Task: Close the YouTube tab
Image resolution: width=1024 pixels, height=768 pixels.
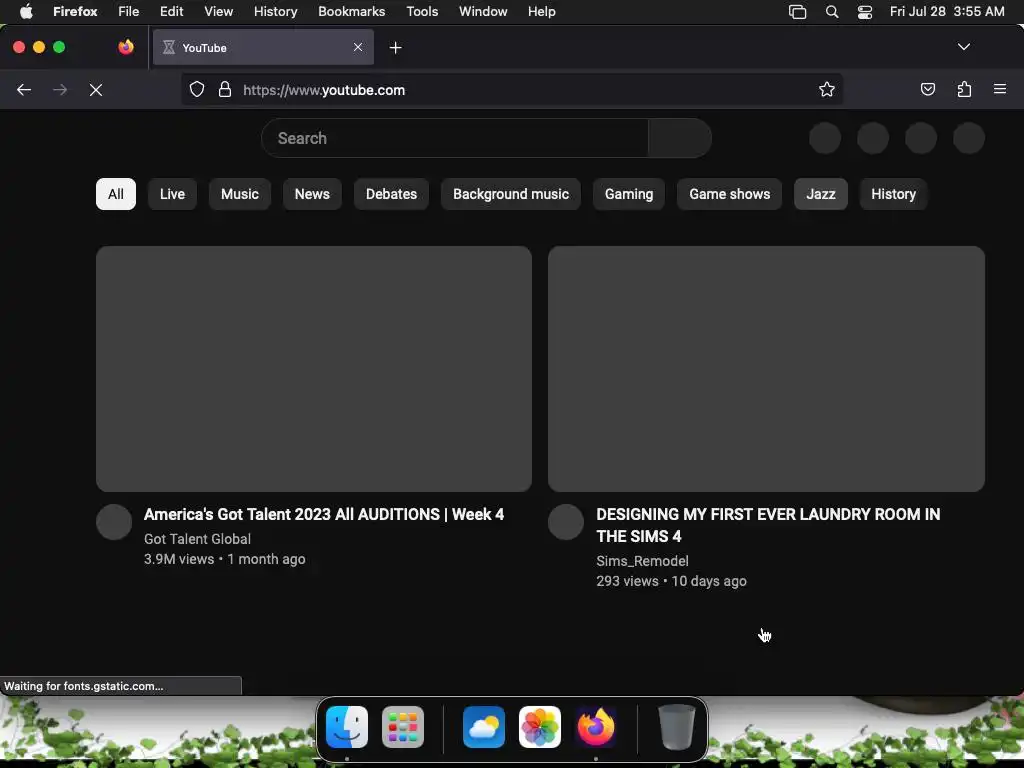Action: 358,47
